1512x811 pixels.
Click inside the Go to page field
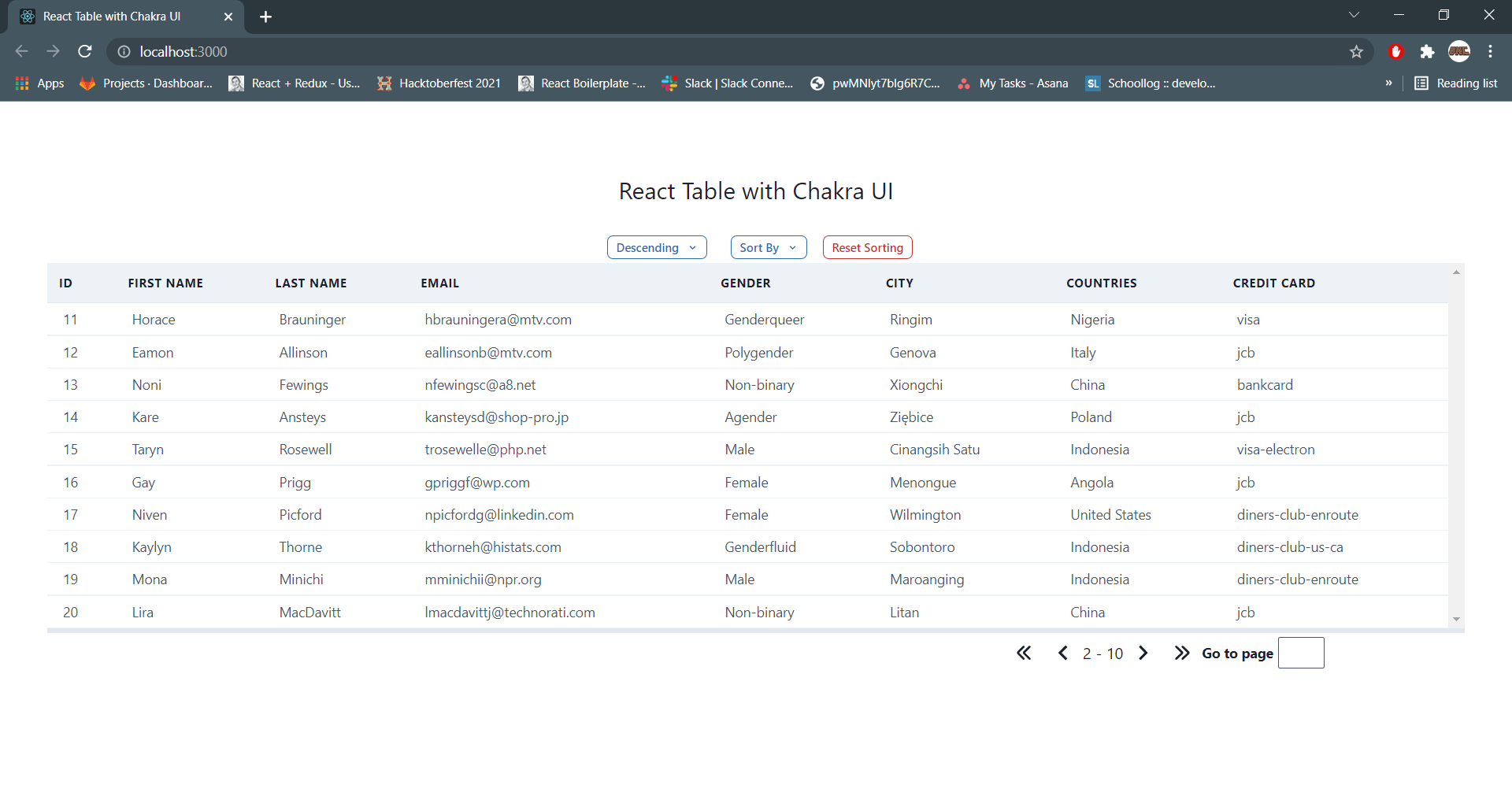coord(1301,653)
